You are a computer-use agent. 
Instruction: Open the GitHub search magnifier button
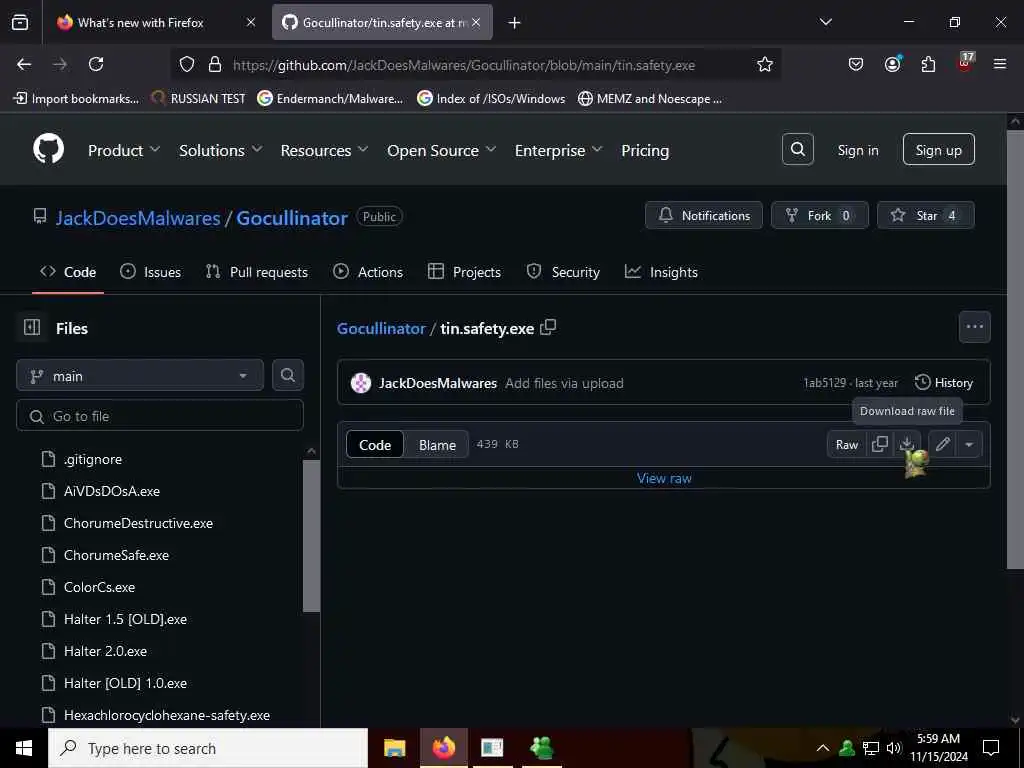[x=797, y=150]
